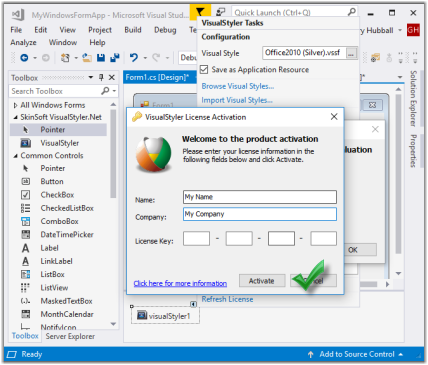Viewport: 428px width, 365px height.
Task: Open the notifications filter flag icon
Action: pyautogui.click(x=200, y=12)
